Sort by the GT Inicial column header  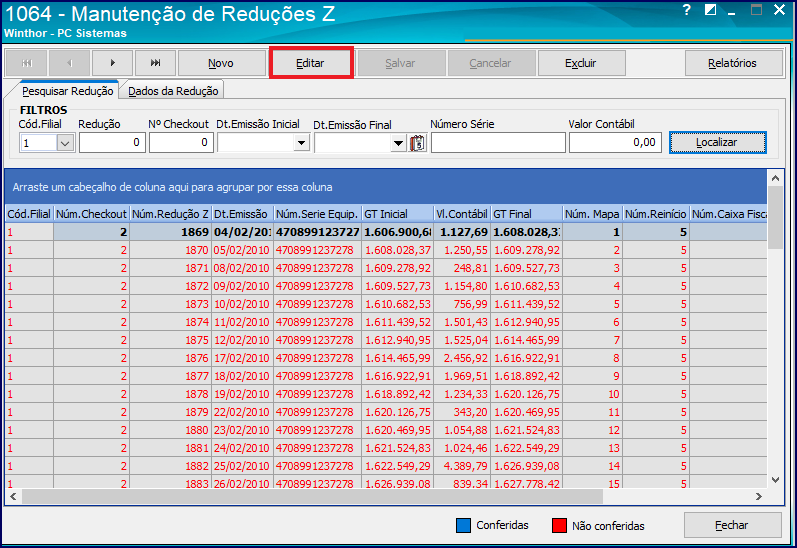point(397,214)
